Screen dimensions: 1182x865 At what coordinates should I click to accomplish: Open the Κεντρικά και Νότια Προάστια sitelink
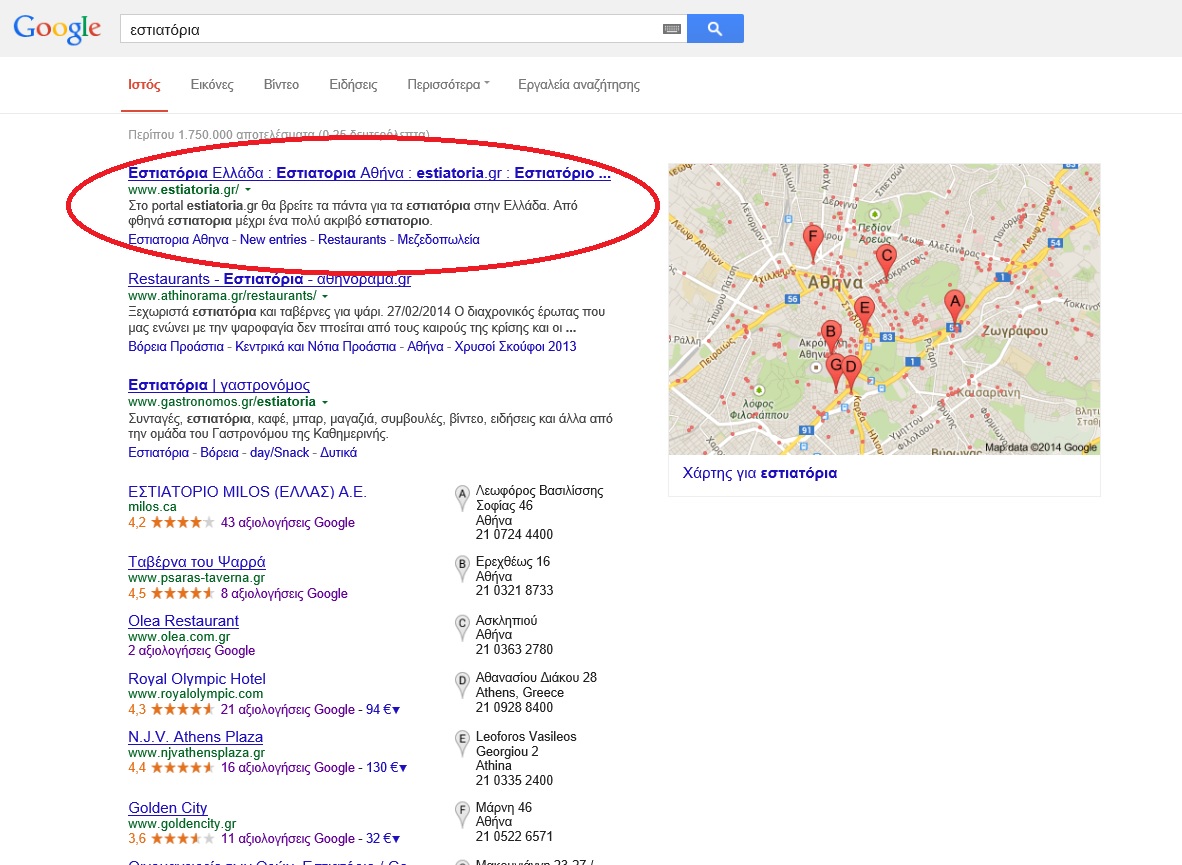pos(315,346)
